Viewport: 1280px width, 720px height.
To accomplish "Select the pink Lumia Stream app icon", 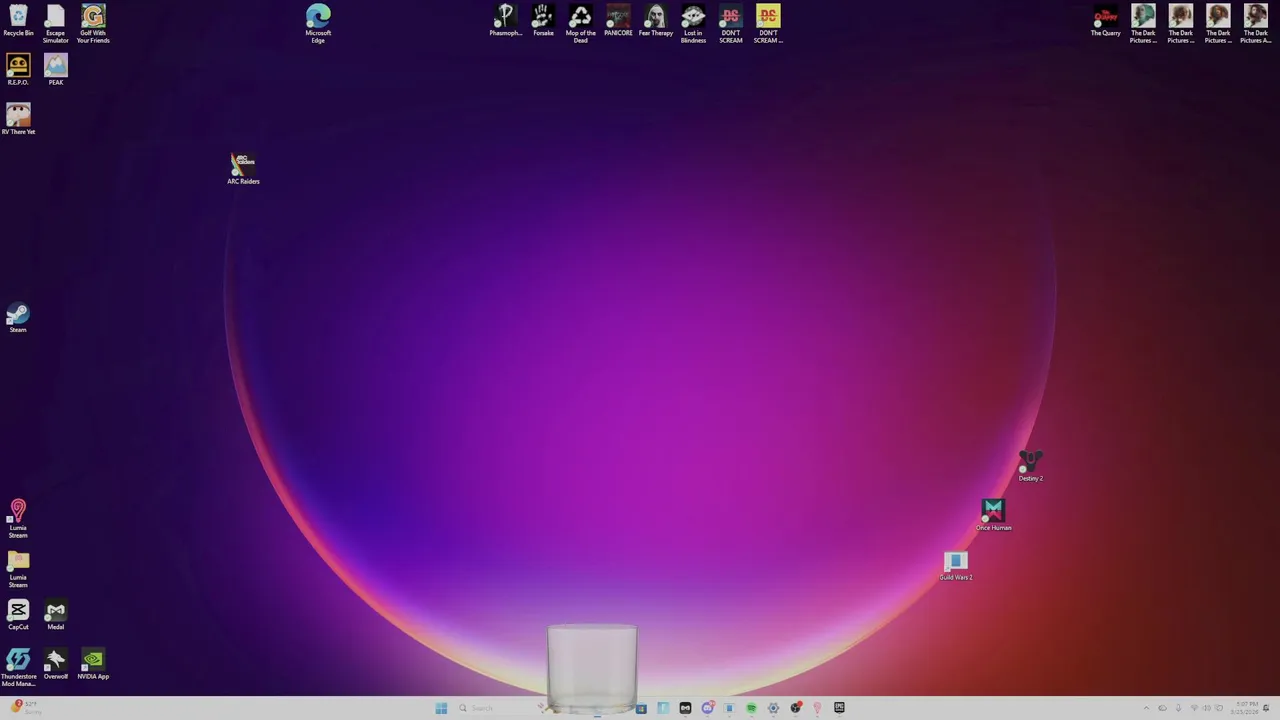I will click(18, 519).
